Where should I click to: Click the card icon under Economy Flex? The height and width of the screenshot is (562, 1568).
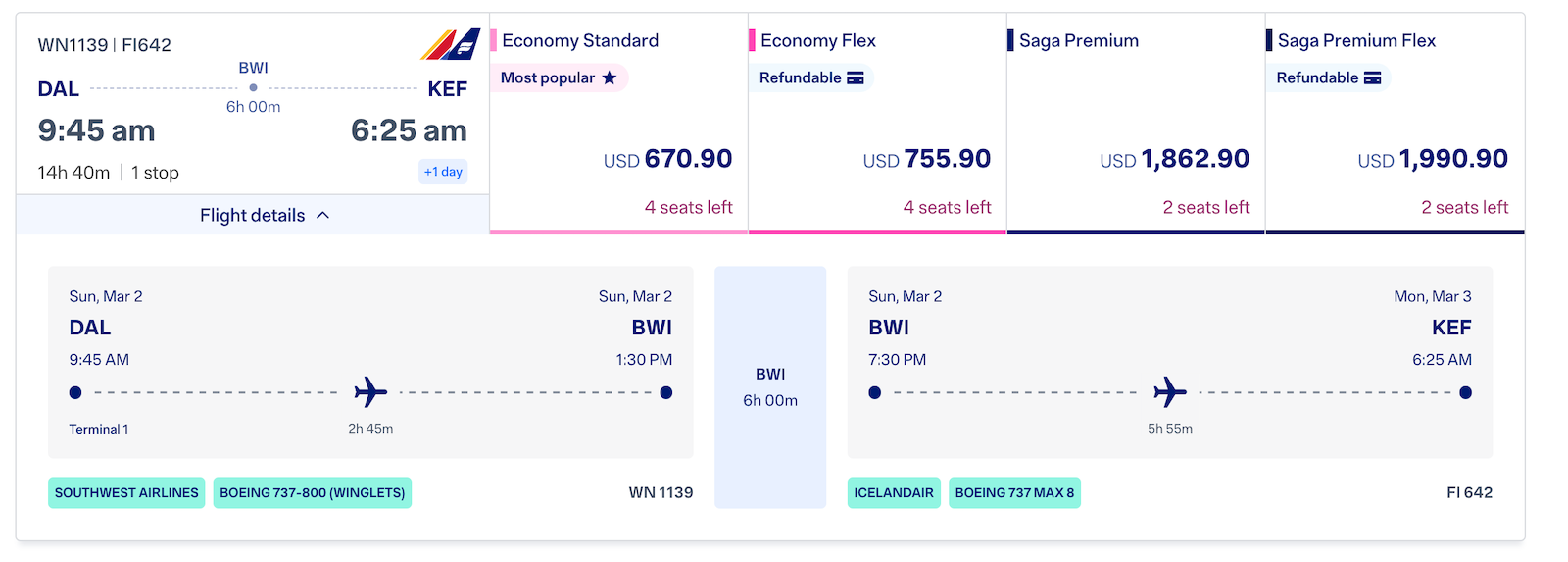tap(856, 77)
